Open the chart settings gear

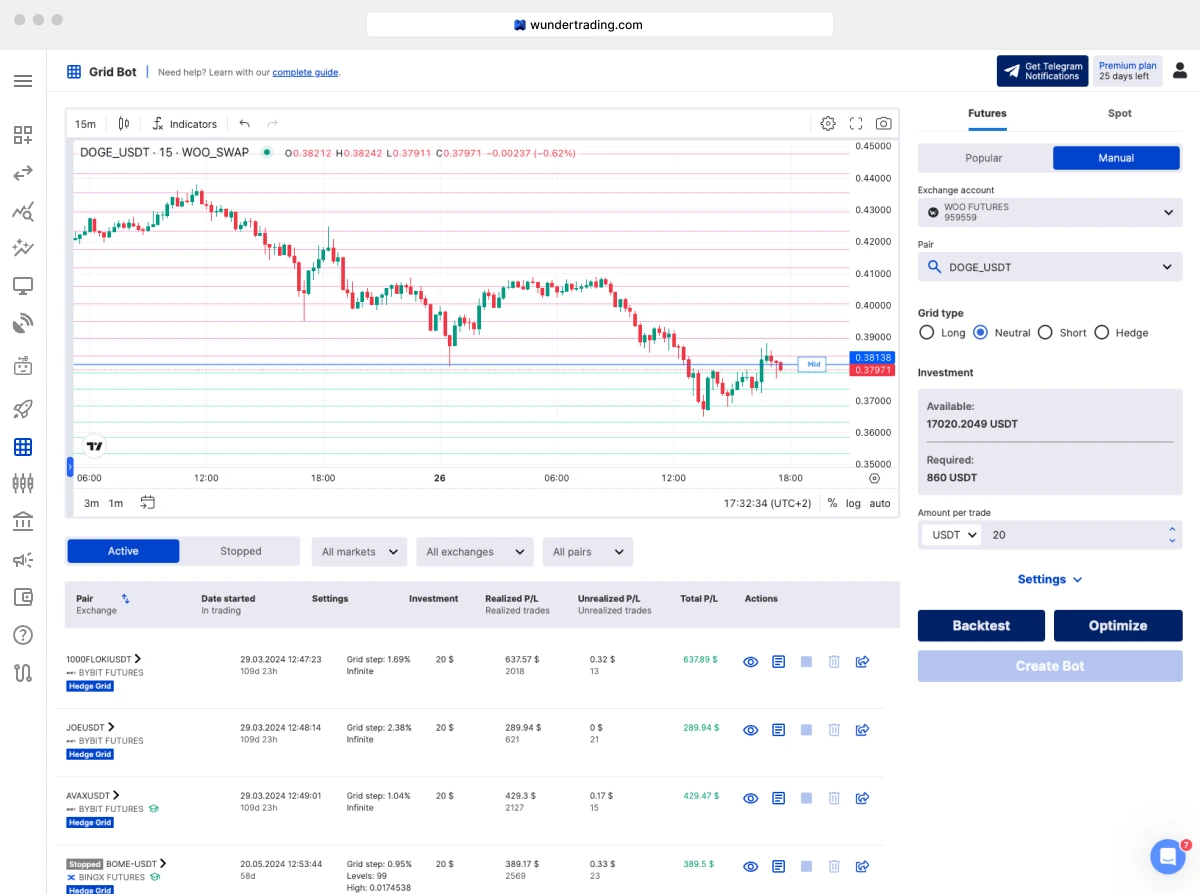828,123
